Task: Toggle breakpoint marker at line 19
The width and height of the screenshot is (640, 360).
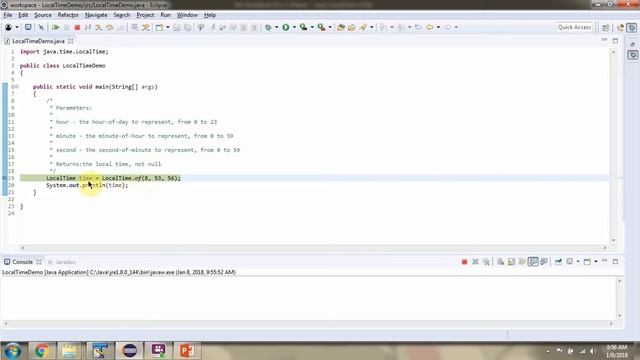Action: 4,178
